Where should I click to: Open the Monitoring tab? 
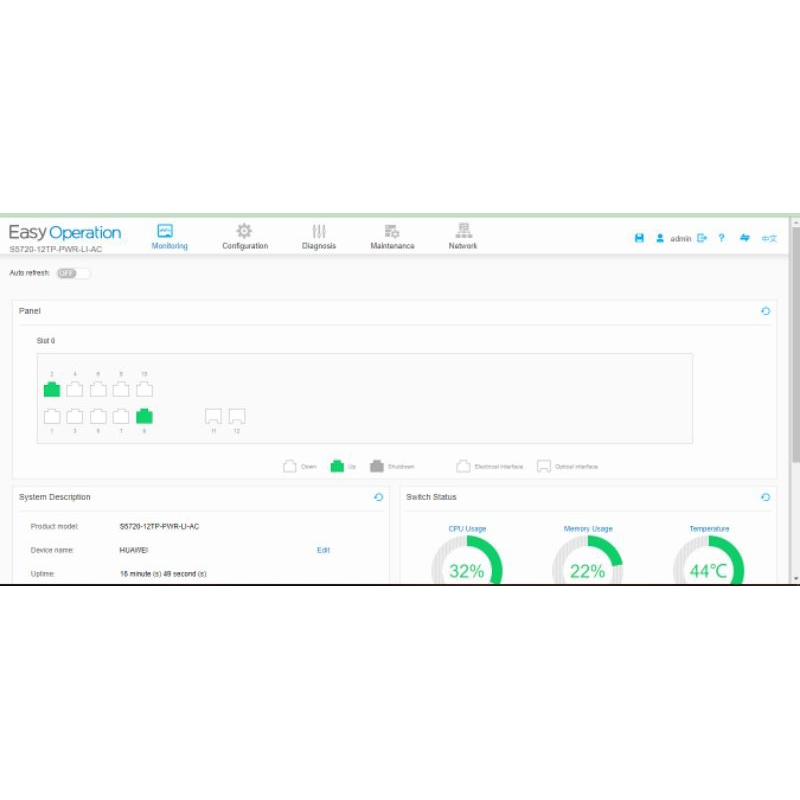click(x=168, y=236)
